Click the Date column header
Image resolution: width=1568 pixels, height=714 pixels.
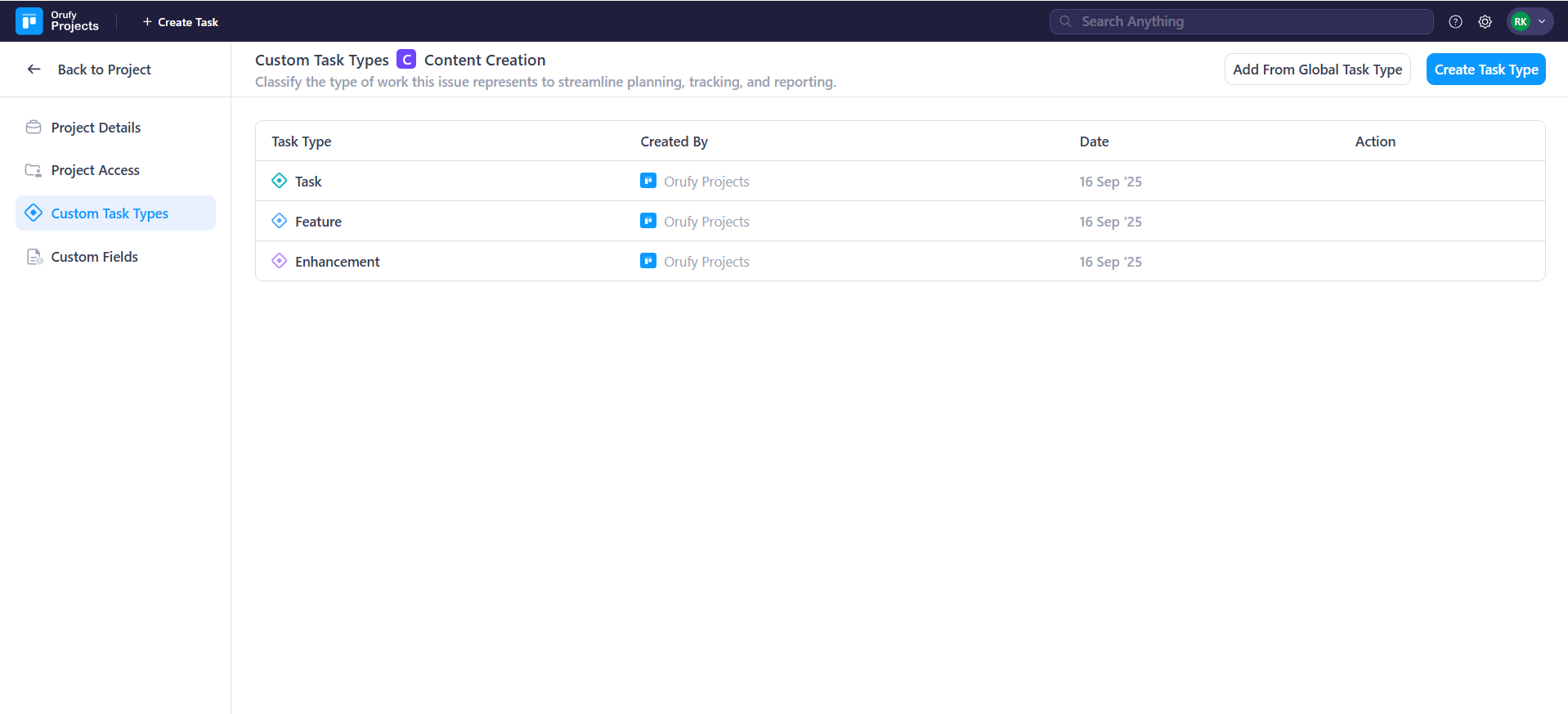pos(1094,141)
